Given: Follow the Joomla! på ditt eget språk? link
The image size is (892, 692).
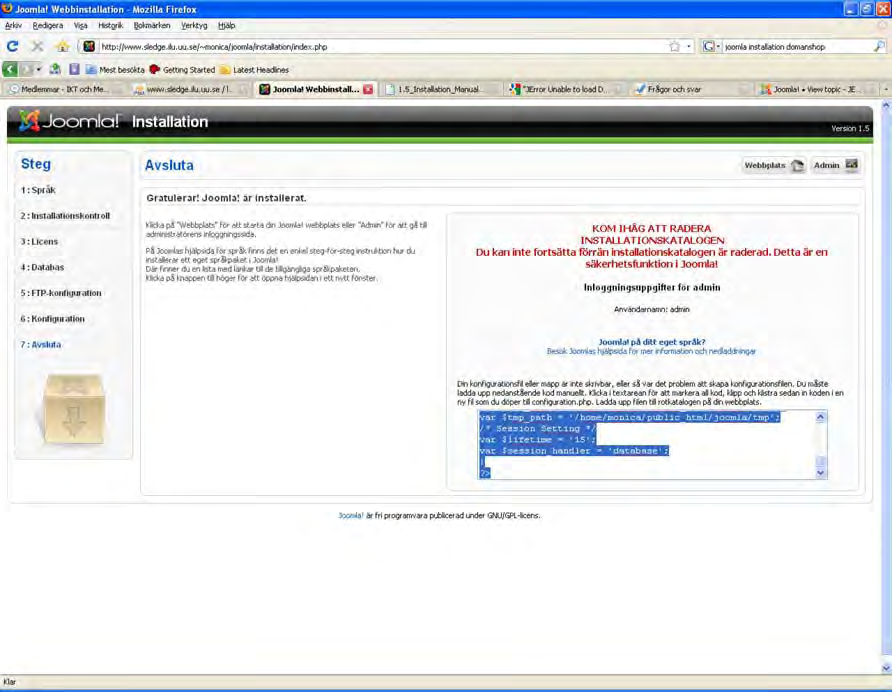Looking at the screenshot, I should pos(651,342).
